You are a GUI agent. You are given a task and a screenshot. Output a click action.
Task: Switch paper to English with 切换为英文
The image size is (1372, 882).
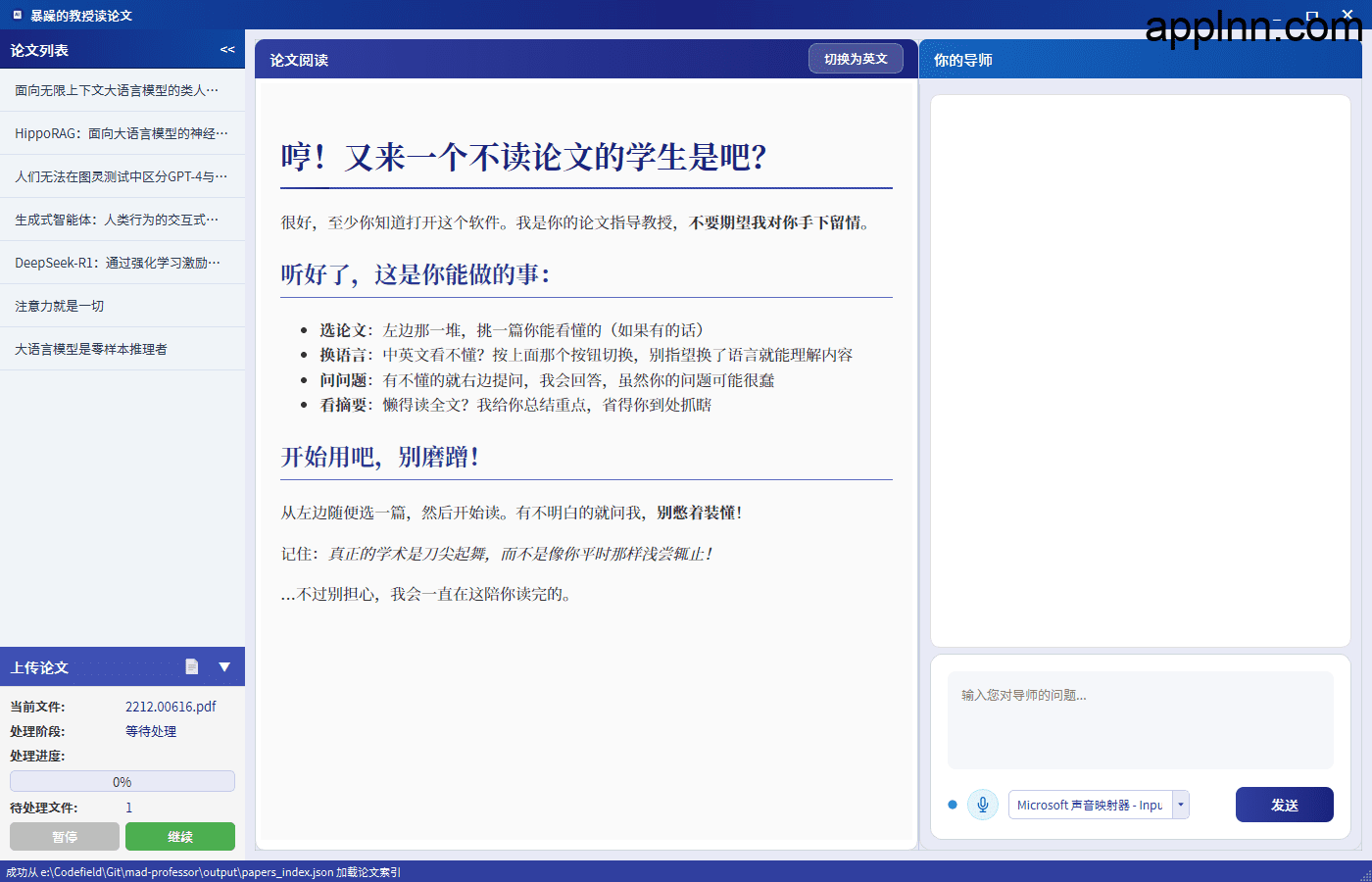pyautogui.click(x=856, y=59)
